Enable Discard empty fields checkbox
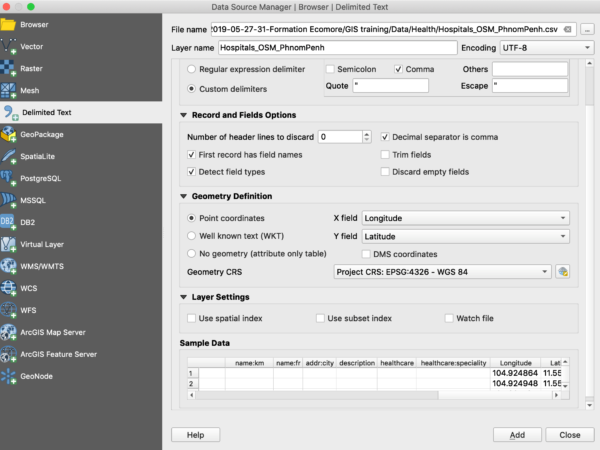 click(x=385, y=172)
